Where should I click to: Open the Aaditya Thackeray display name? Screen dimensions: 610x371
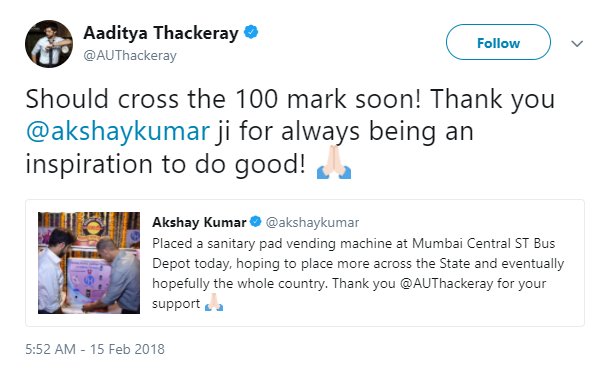(x=161, y=33)
